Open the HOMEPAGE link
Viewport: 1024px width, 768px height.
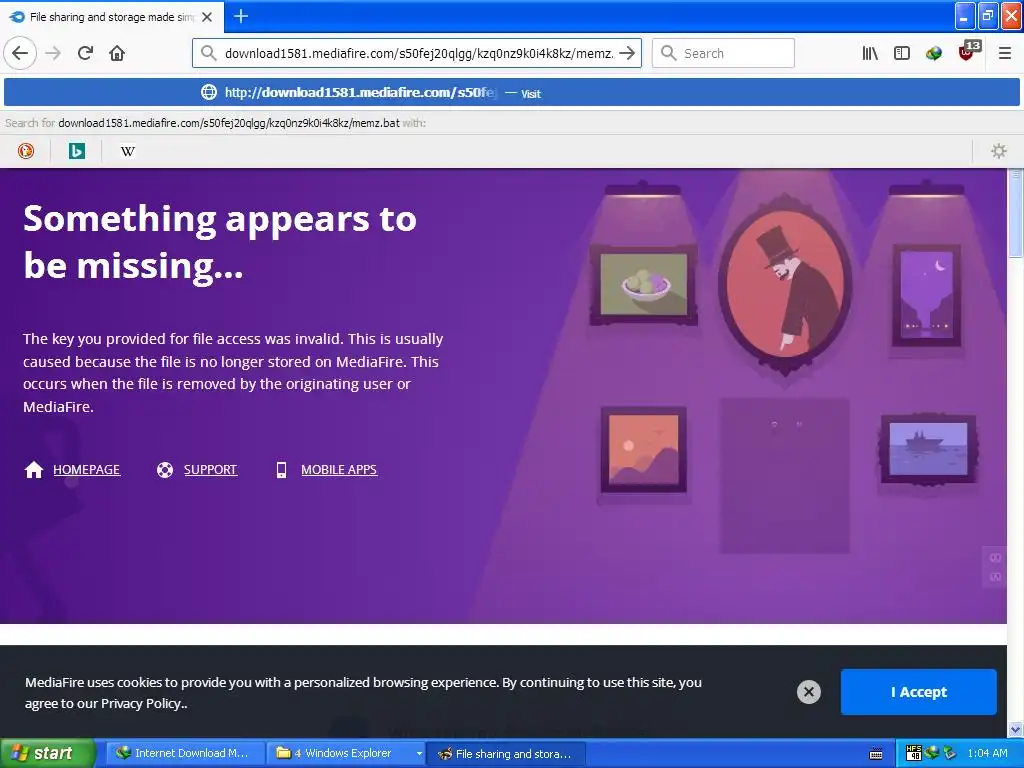(x=86, y=470)
